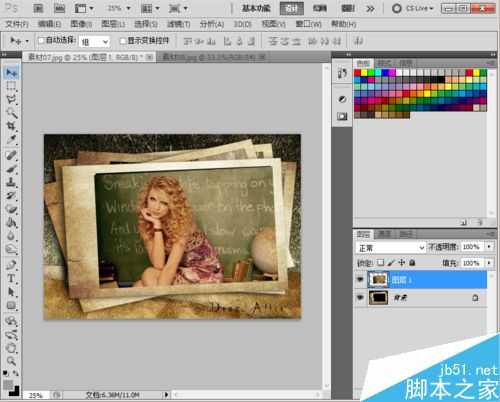Select the Clone Stamp tool
Screen dimensions: 500x402
(11, 182)
